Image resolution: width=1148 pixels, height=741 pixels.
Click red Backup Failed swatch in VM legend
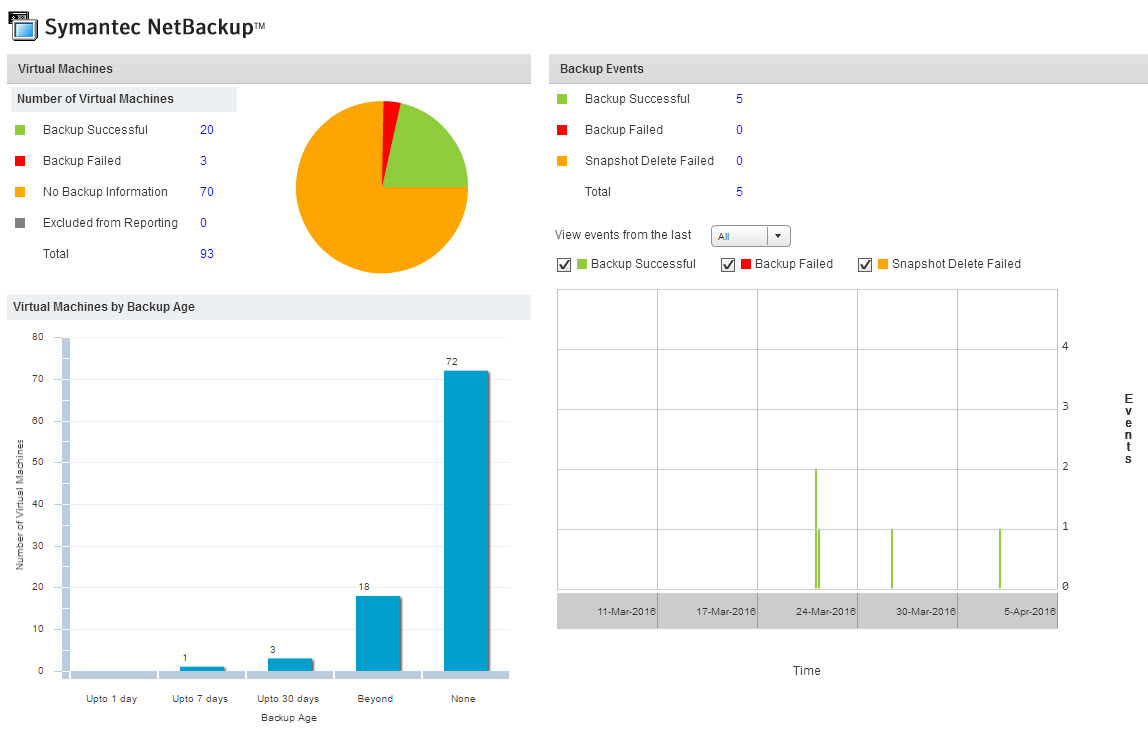pyautogui.click(x=20, y=160)
